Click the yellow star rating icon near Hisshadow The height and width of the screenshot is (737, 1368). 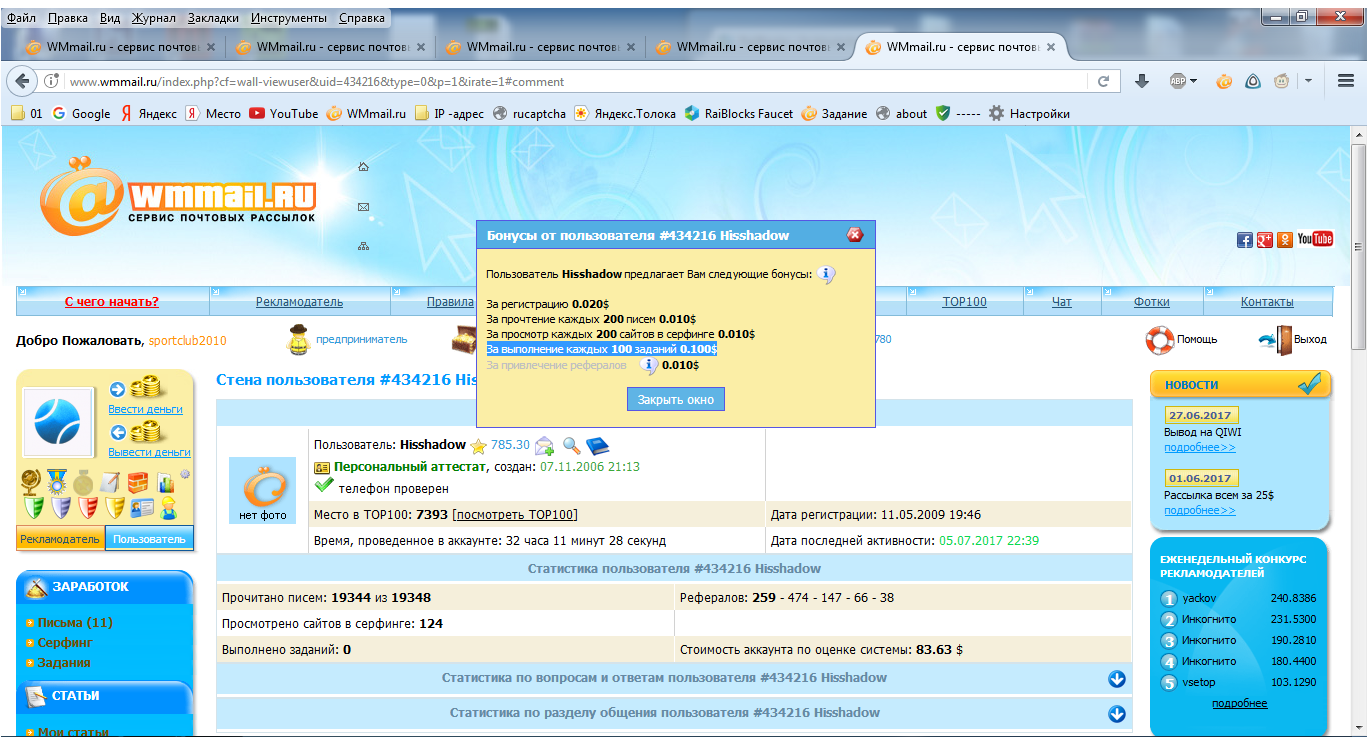[478, 446]
